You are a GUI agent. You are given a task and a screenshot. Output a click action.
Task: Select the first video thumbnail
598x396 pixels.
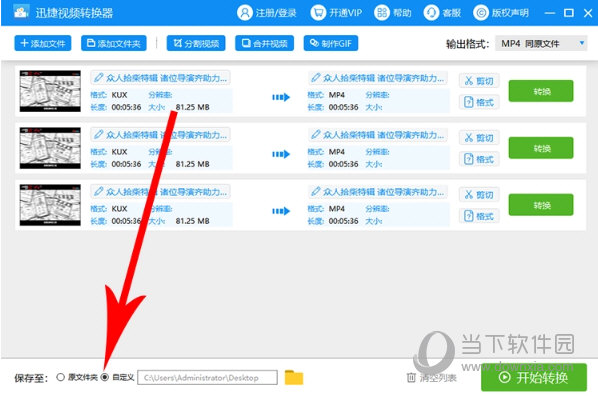click(x=50, y=91)
